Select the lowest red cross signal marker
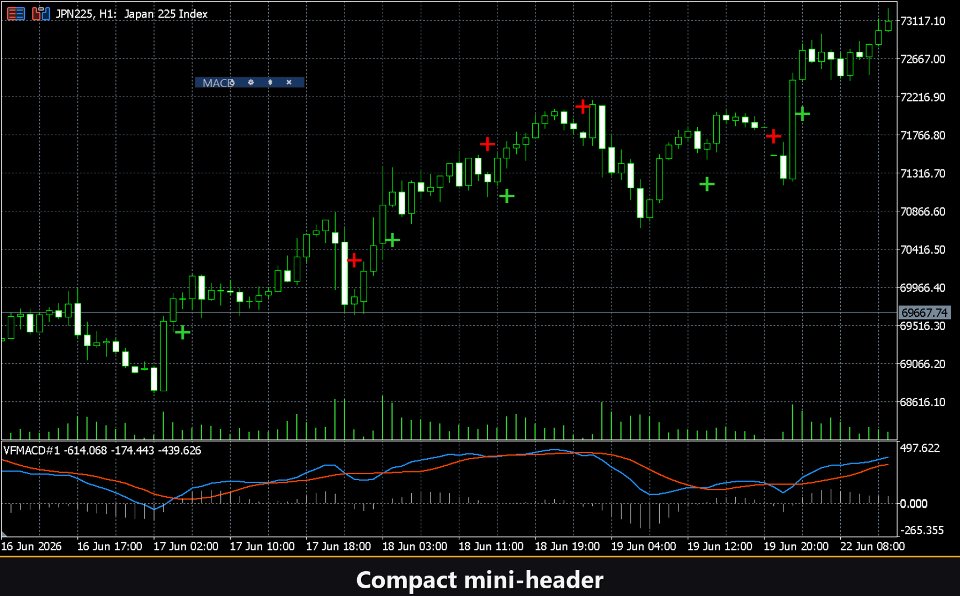Viewport: 960px width, 596px height. point(354,260)
